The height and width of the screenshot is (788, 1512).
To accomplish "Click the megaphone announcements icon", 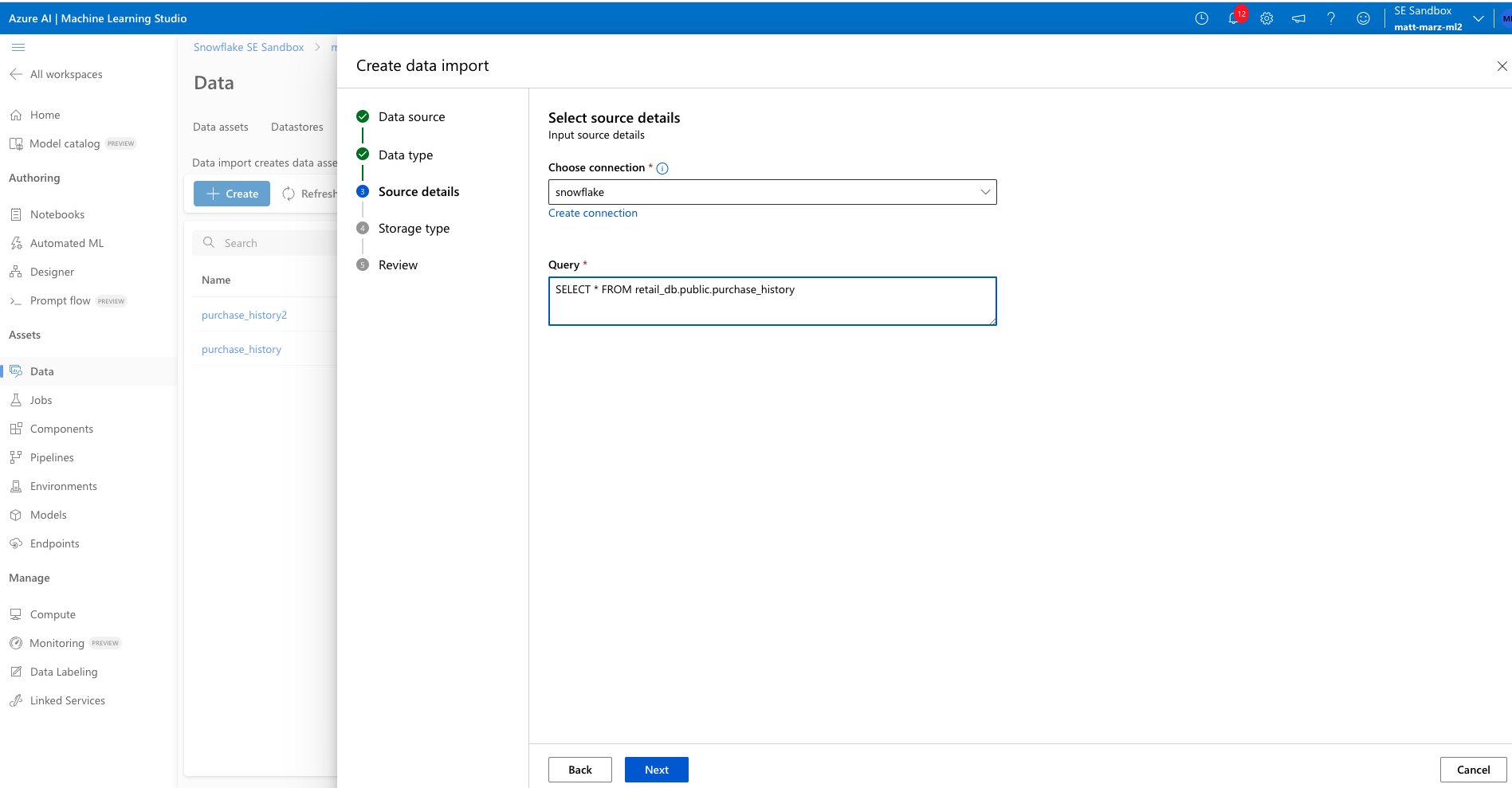I will point(1298,18).
